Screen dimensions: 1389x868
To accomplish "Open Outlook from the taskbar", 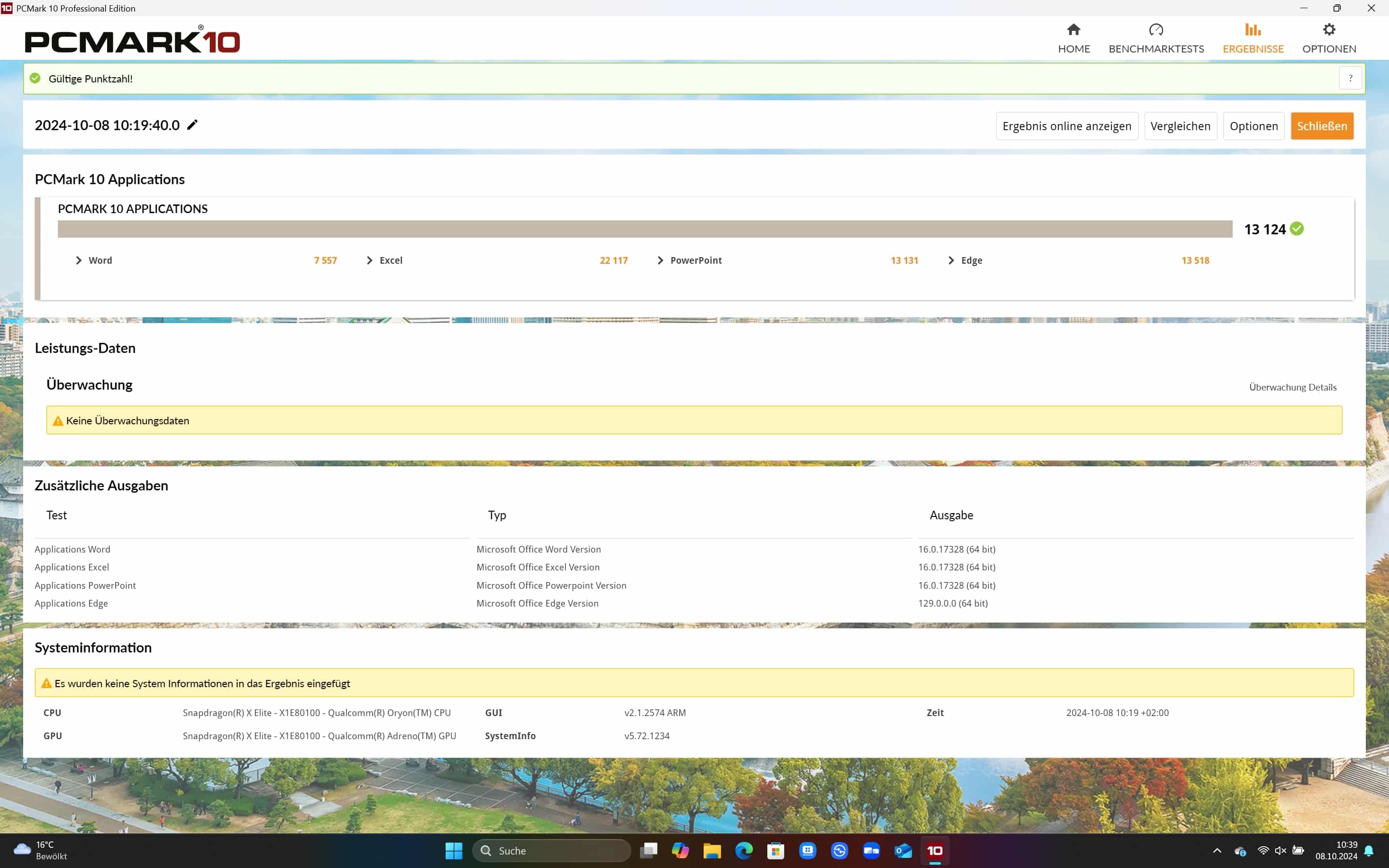I will click(903, 850).
